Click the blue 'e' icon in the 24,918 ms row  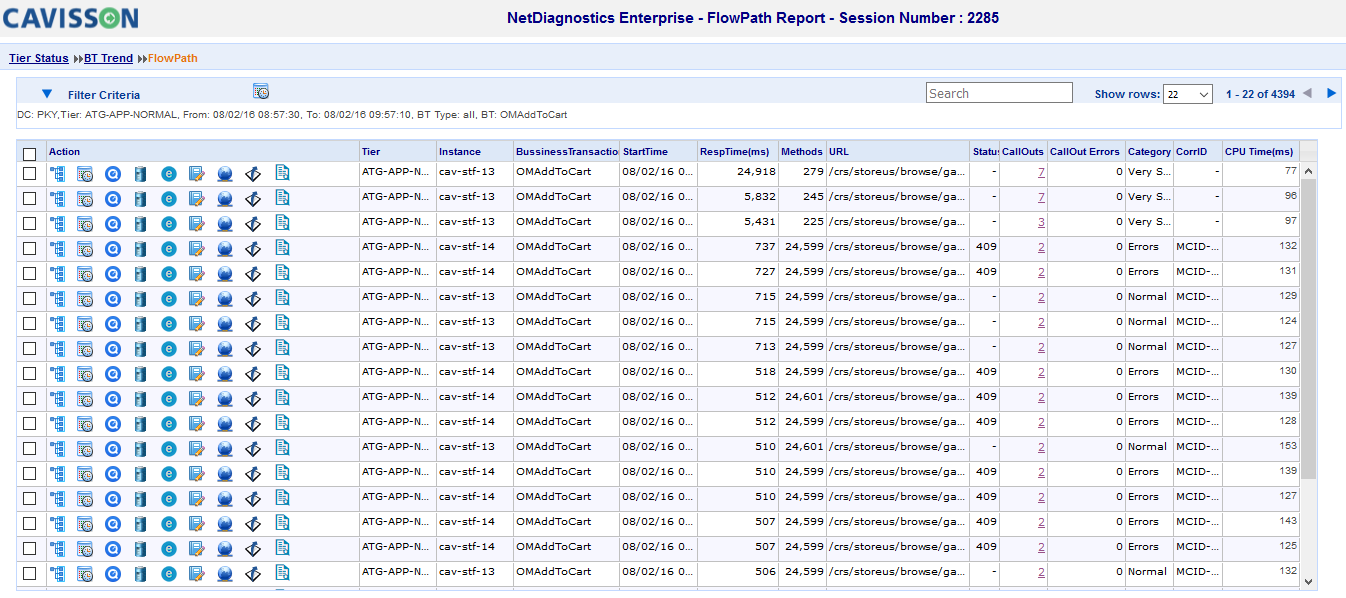[169, 173]
